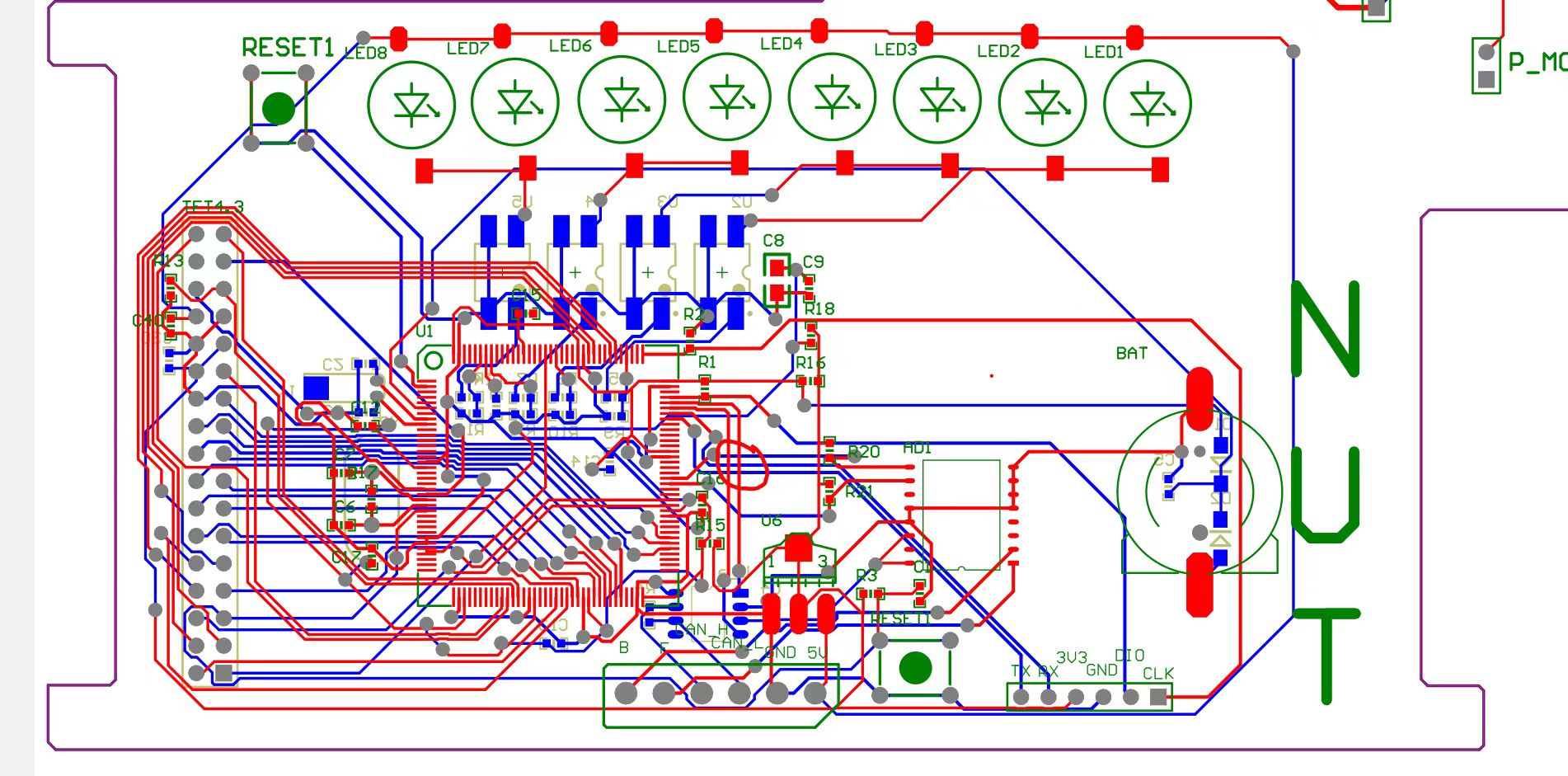1568x776 pixels.
Task: Select the U1 pin-one circle marker
Action: pos(434,360)
